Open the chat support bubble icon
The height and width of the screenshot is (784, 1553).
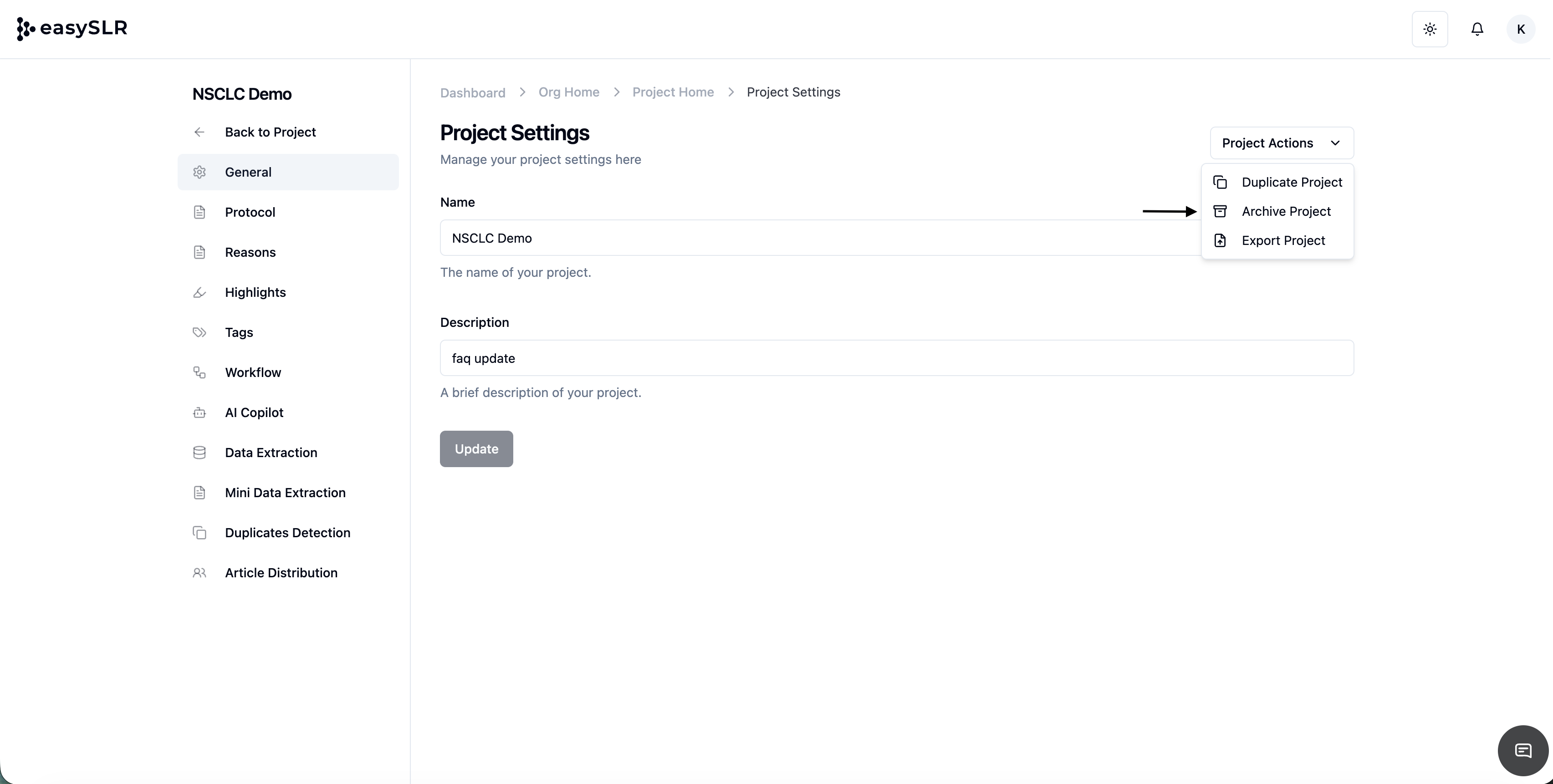1523,750
